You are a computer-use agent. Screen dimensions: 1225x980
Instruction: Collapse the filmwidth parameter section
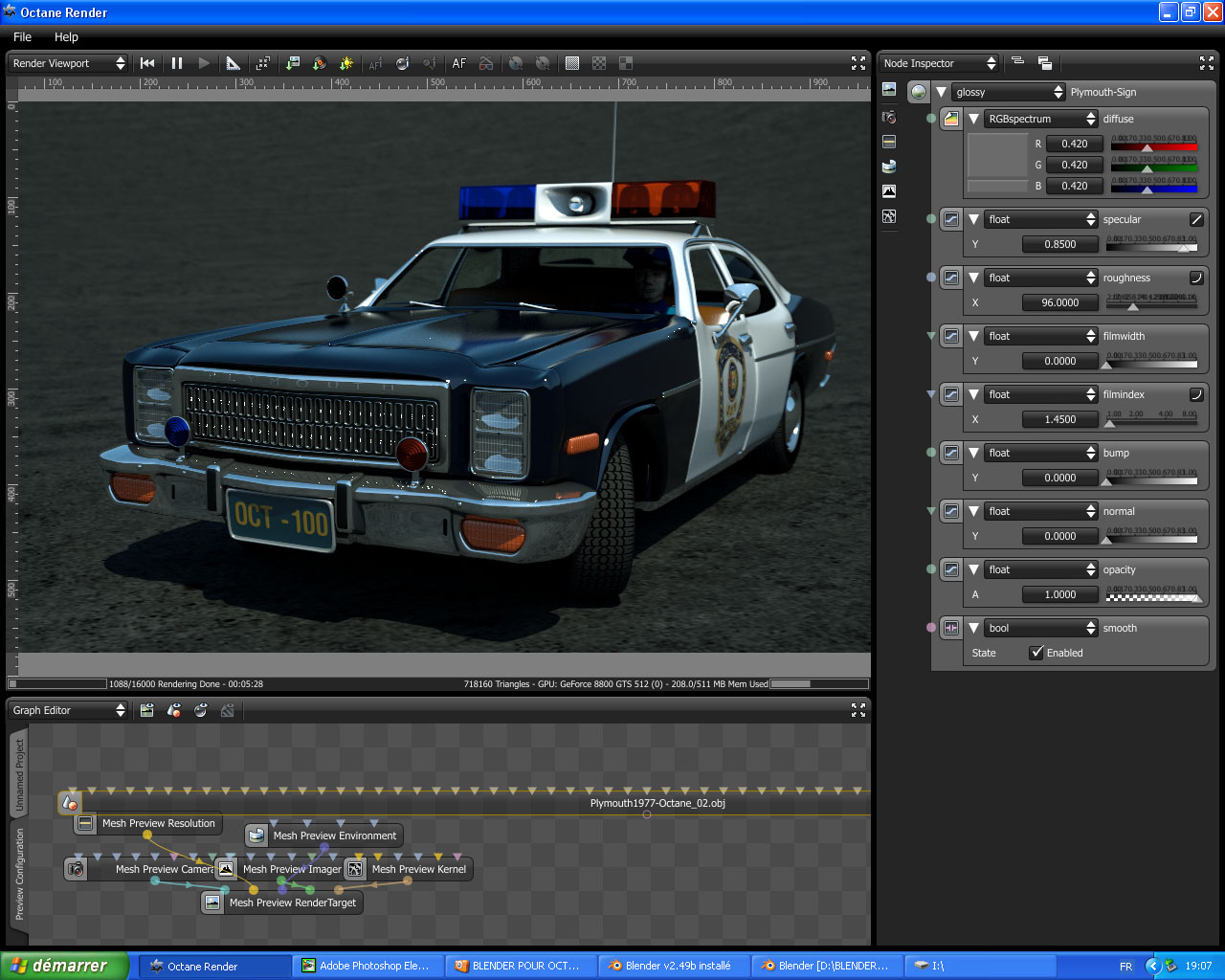(x=974, y=336)
